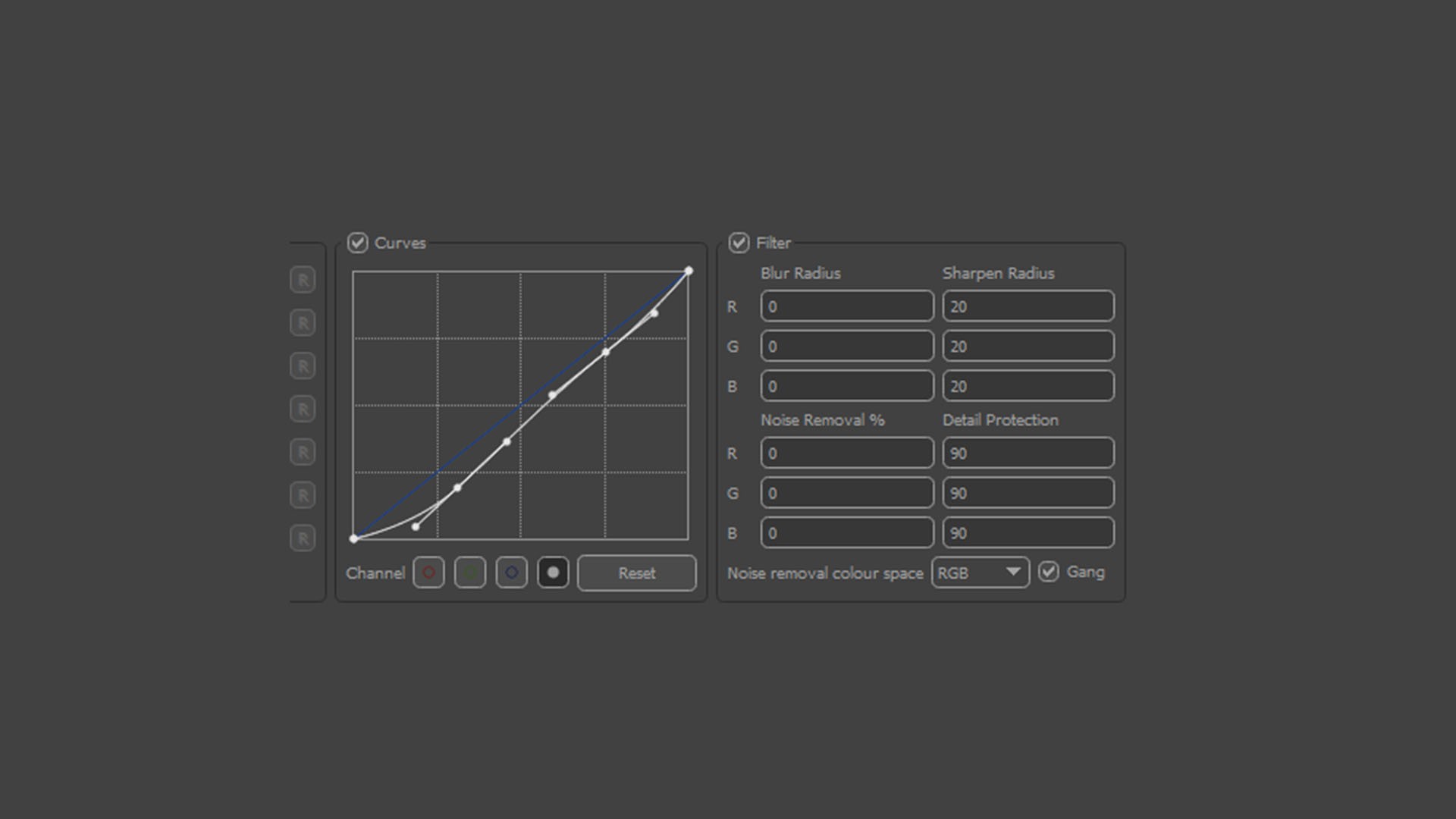Select the red curve channel
The image size is (1456, 819).
(428, 573)
